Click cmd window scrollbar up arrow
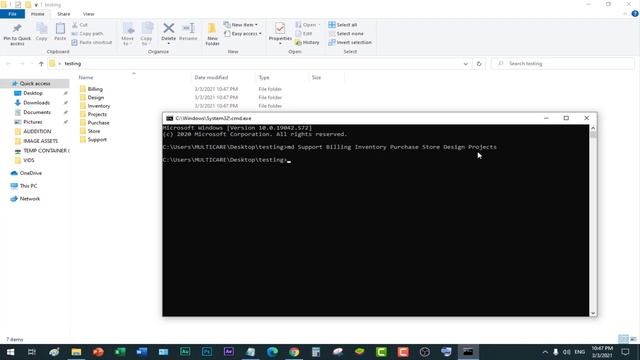Screen dimensions: 640x360 (593, 128)
